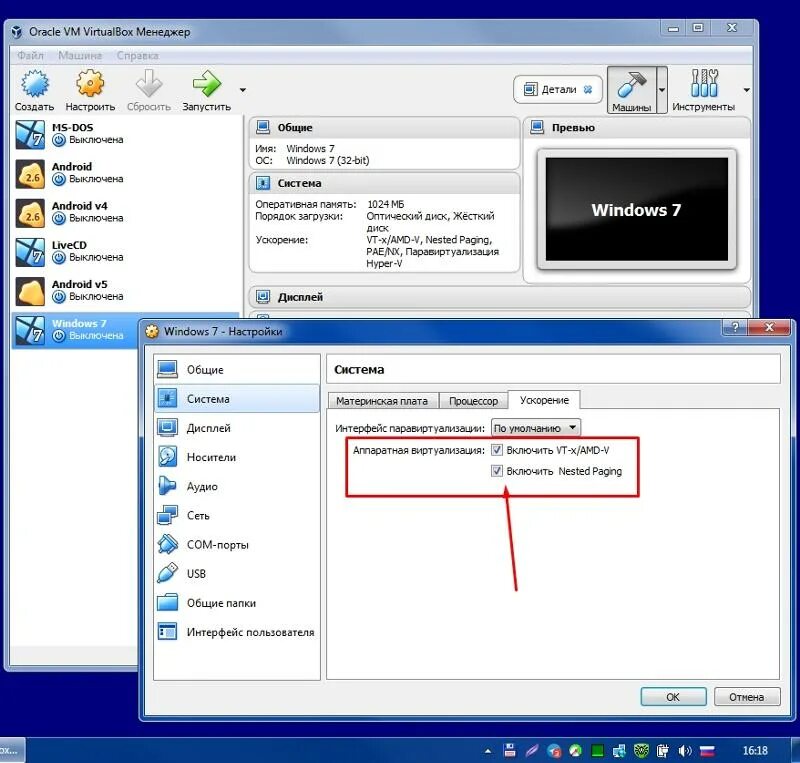Open the dropdown arrow next to Машины
Screen dimensions: 800x763
(x=662, y=90)
